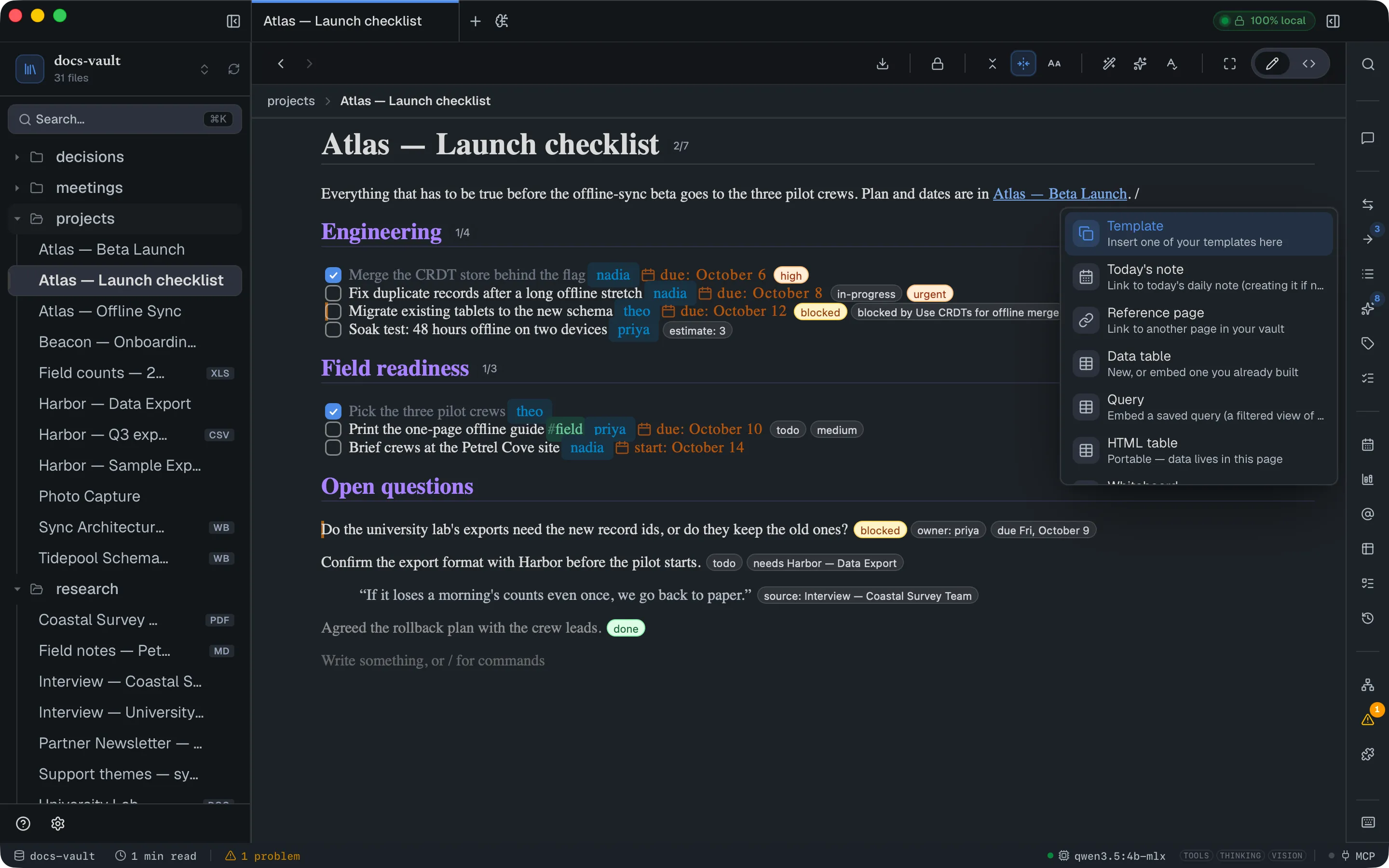Collapse the left sidebar panel icon

tap(233, 21)
